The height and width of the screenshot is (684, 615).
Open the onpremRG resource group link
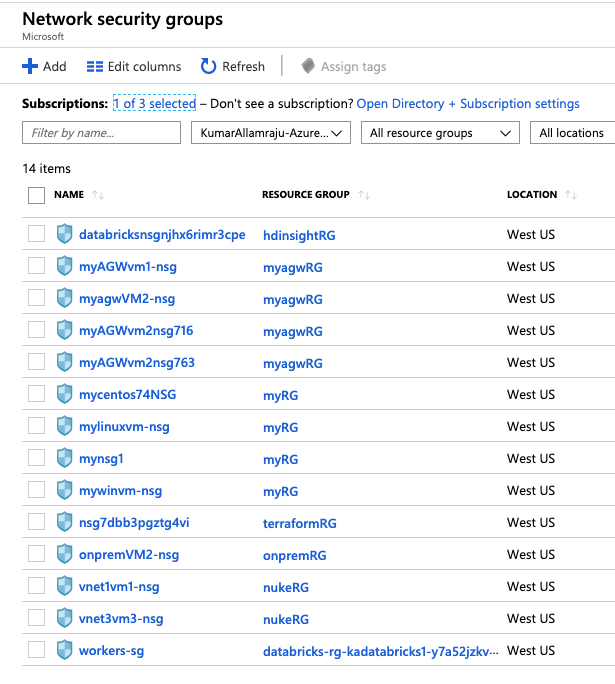point(294,556)
